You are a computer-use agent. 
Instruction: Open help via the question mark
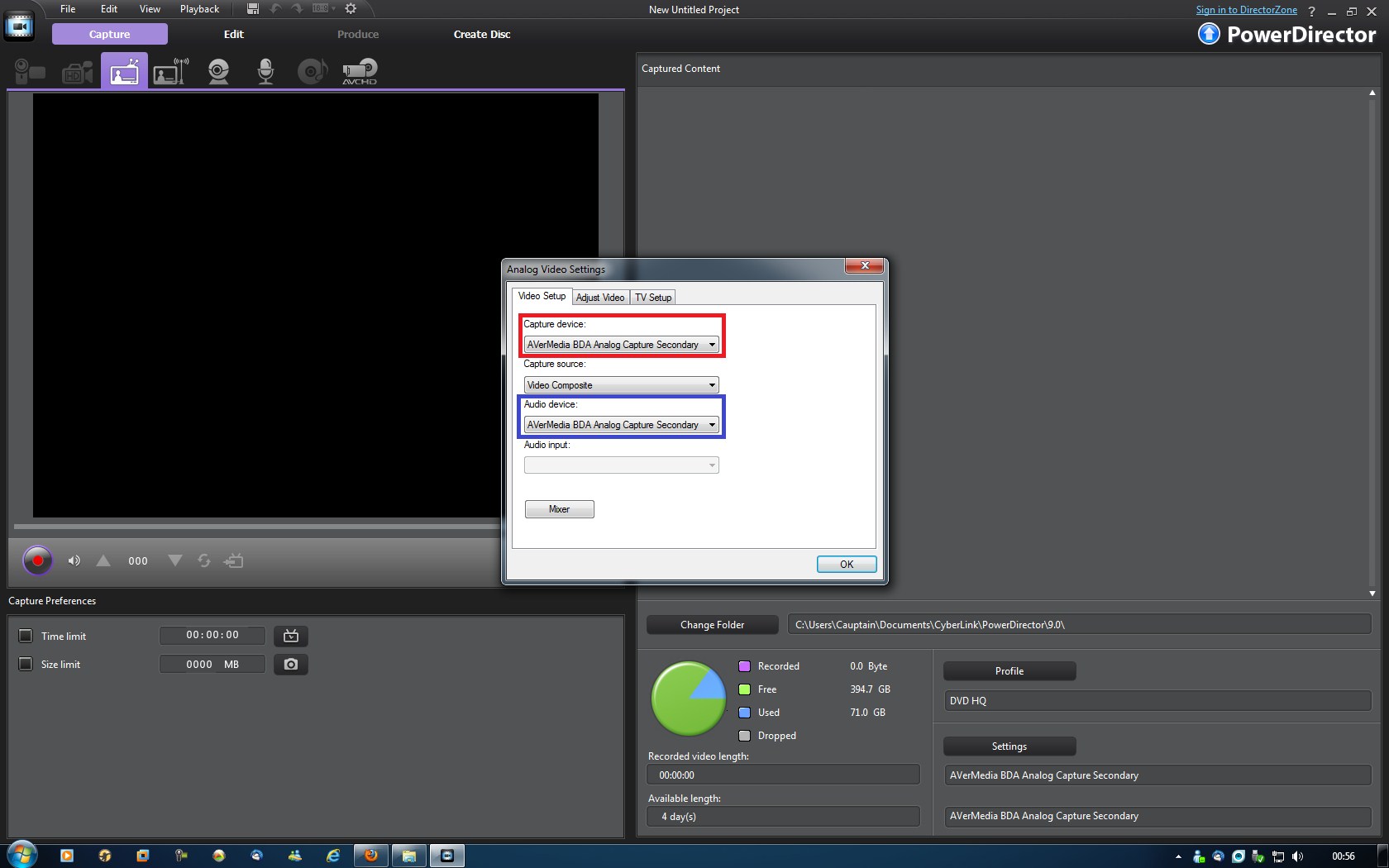click(1311, 12)
